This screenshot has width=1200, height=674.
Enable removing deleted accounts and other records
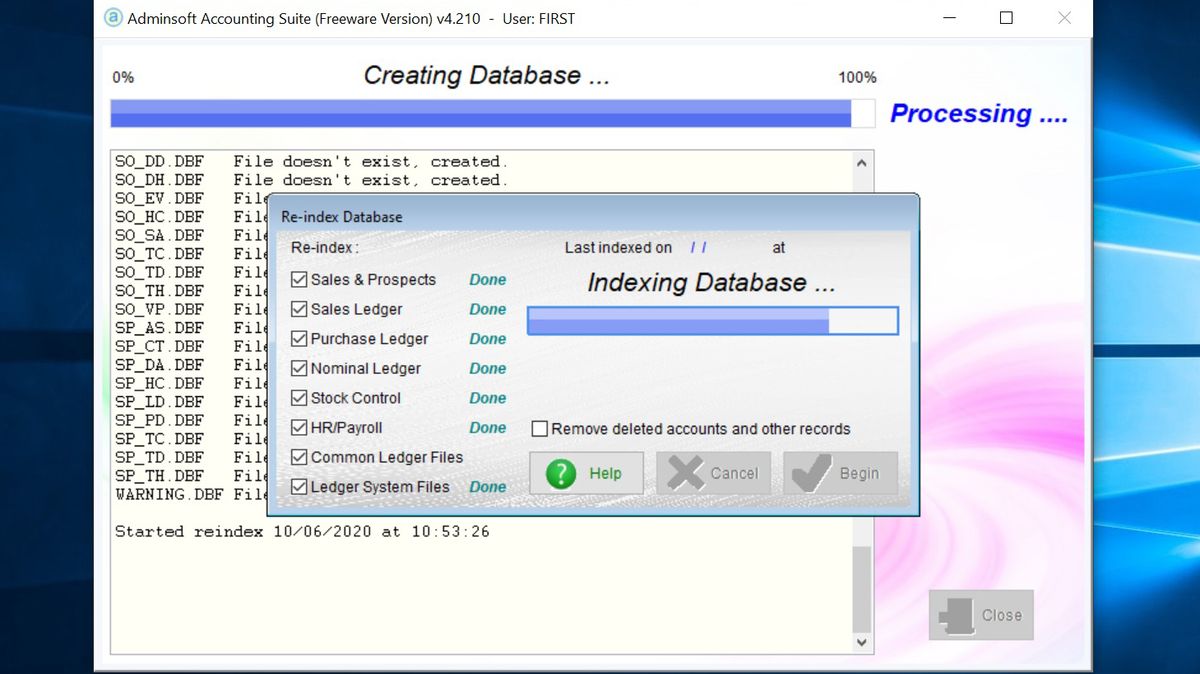540,428
